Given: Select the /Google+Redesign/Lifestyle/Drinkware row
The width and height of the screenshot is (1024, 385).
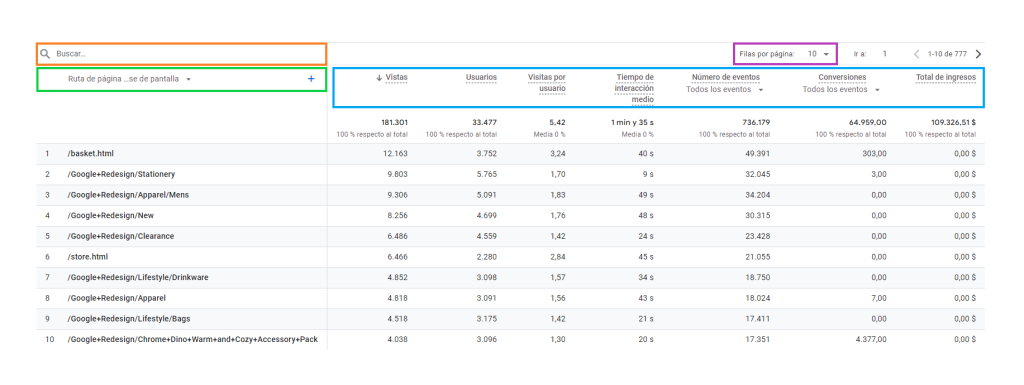Looking at the screenshot, I should (x=510, y=278).
